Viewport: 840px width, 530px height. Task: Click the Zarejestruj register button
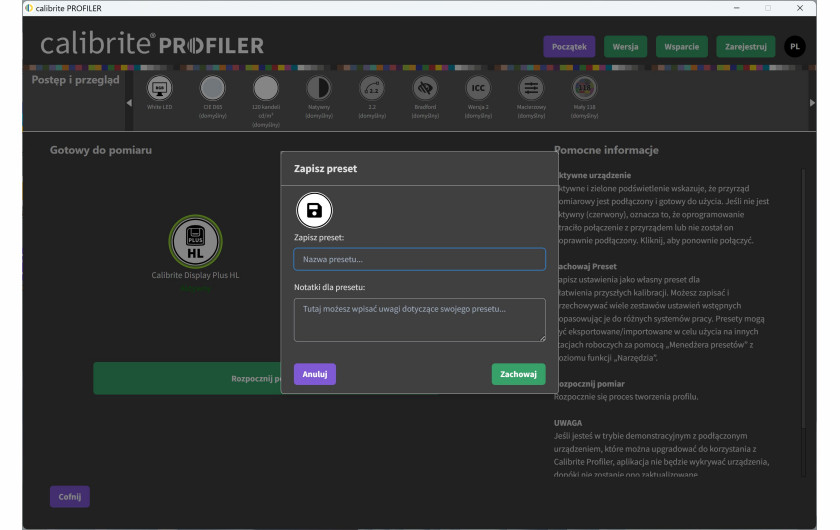point(746,47)
